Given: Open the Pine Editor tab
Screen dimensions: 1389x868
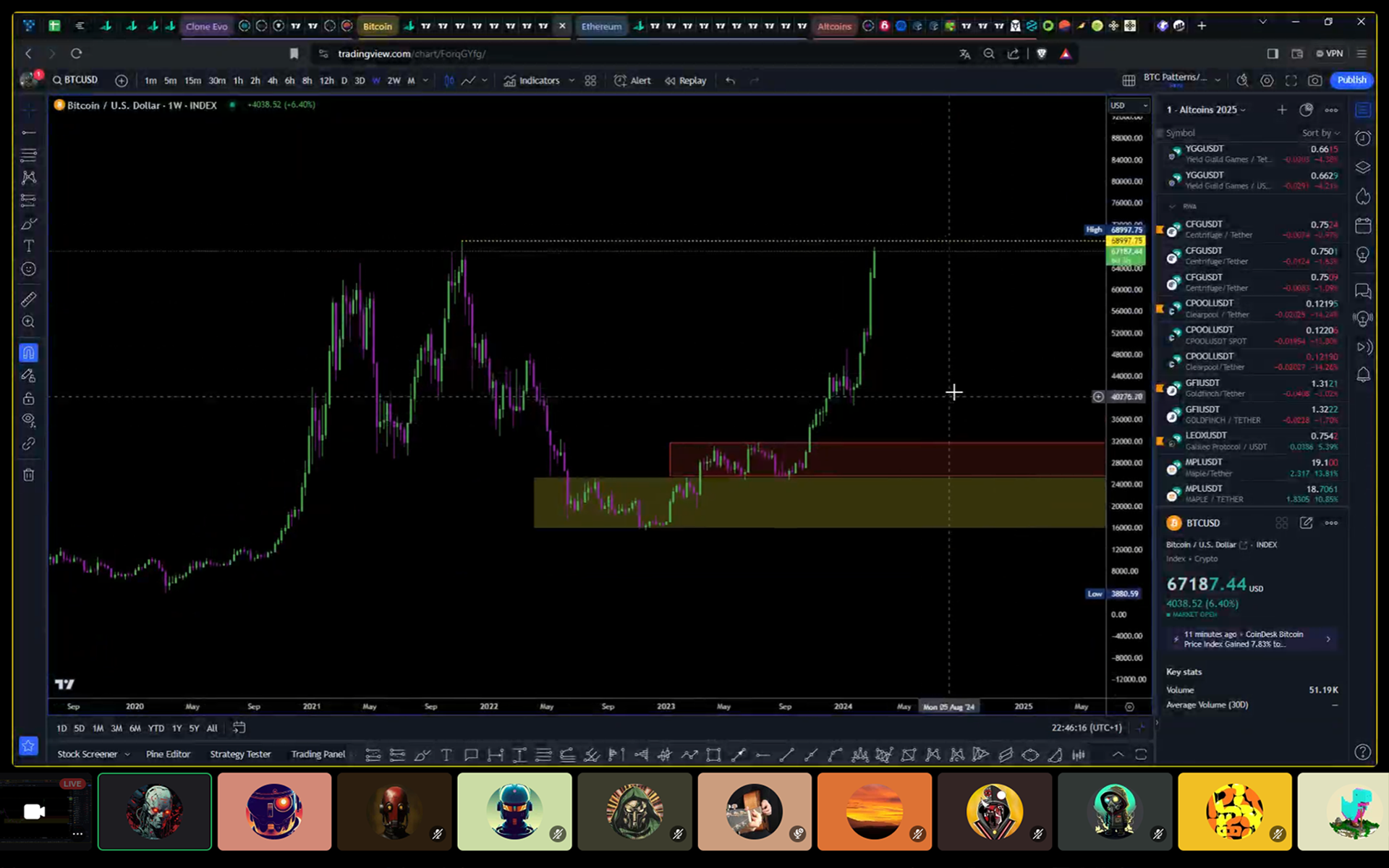Looking at the screenshot, I should [168, 754].
